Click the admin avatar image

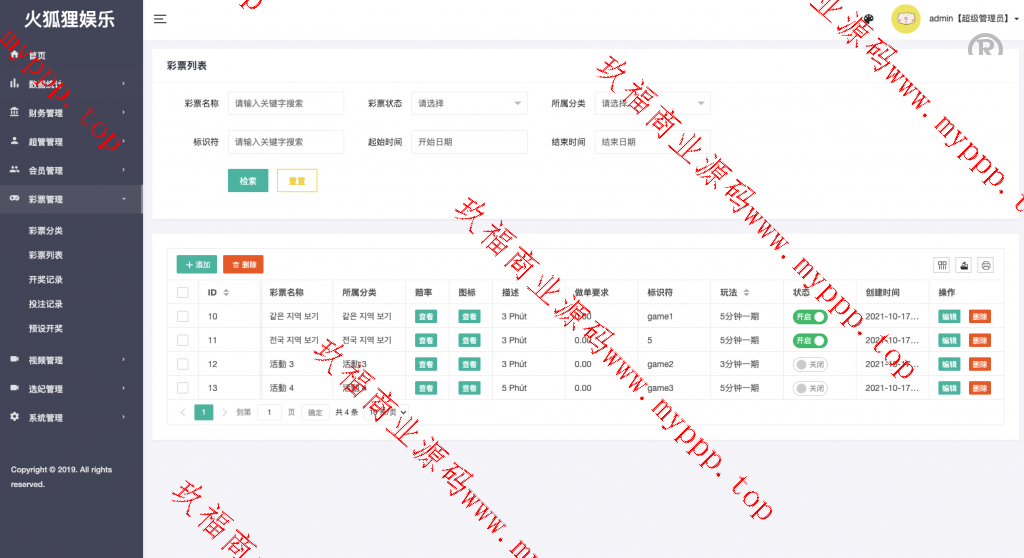905,19
